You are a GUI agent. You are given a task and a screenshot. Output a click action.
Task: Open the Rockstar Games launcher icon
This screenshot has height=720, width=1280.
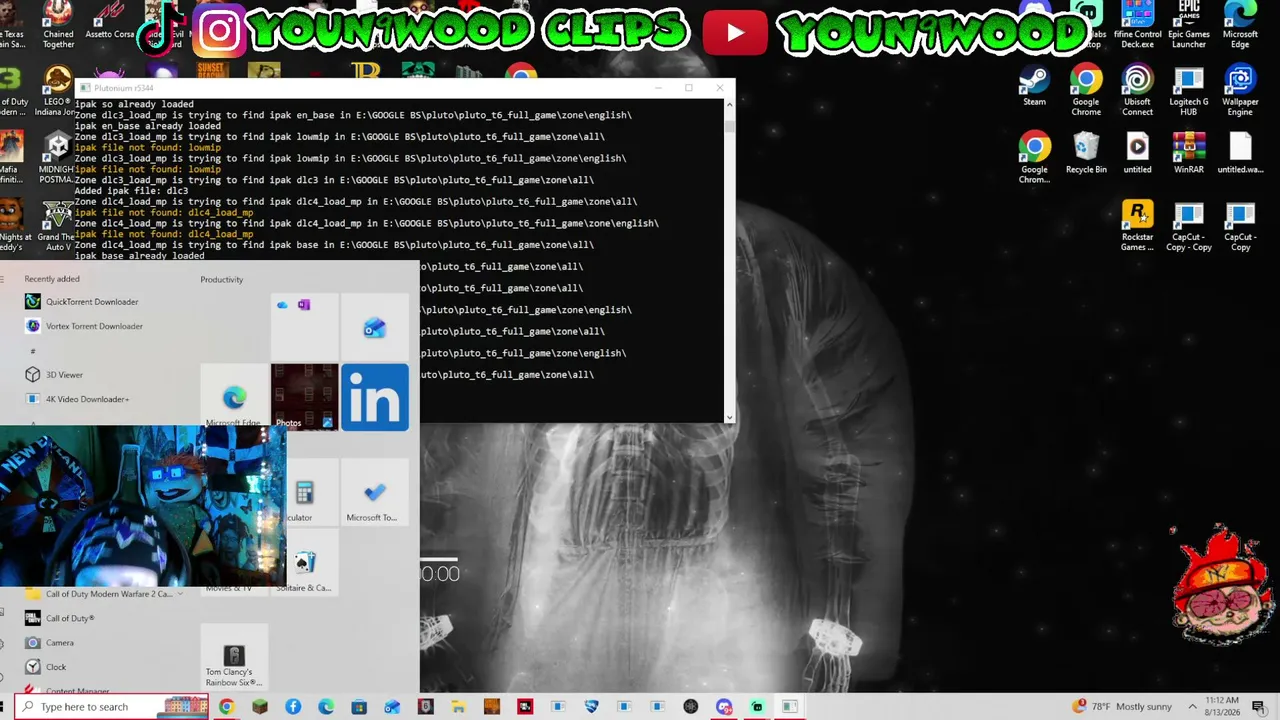pyautogui.click(x=1137, y=226)
